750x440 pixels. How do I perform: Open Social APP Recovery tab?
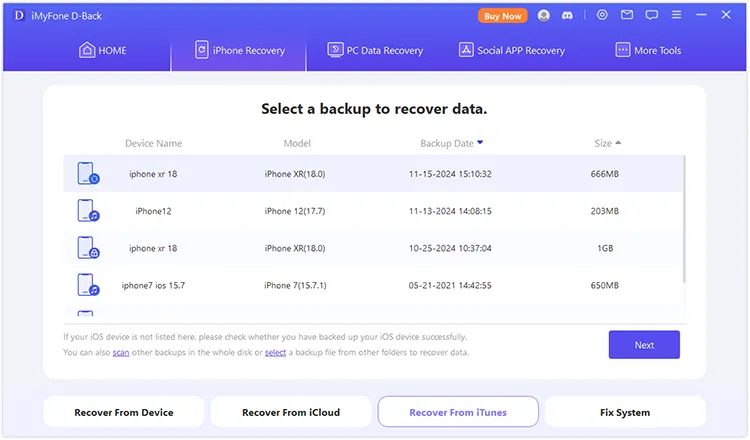(511, 50)
